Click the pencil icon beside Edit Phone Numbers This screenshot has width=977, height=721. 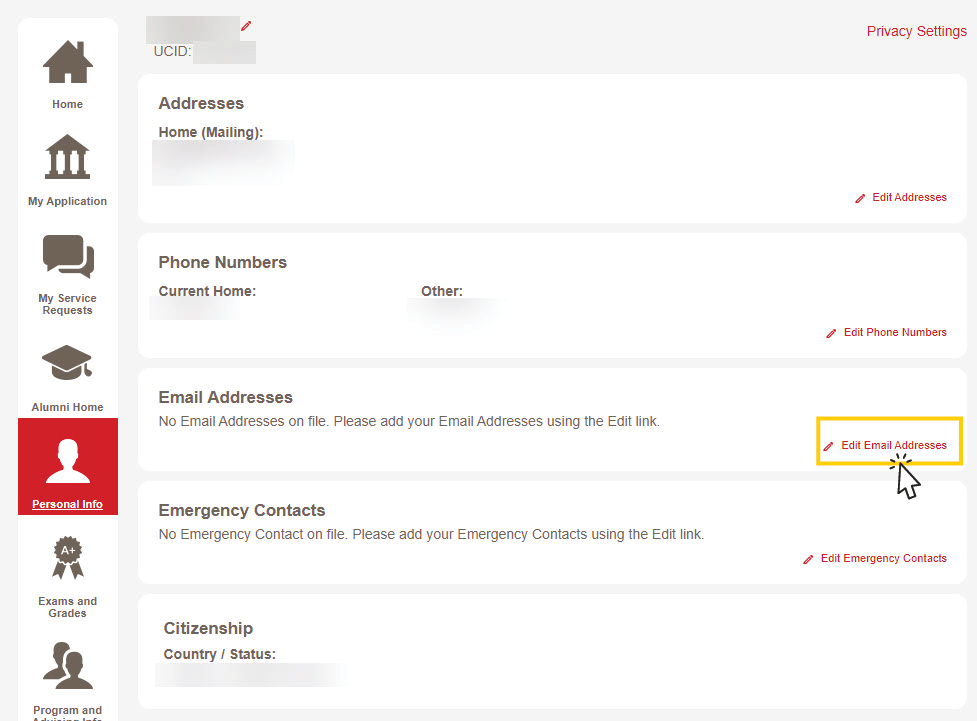(x=831, y=332)
